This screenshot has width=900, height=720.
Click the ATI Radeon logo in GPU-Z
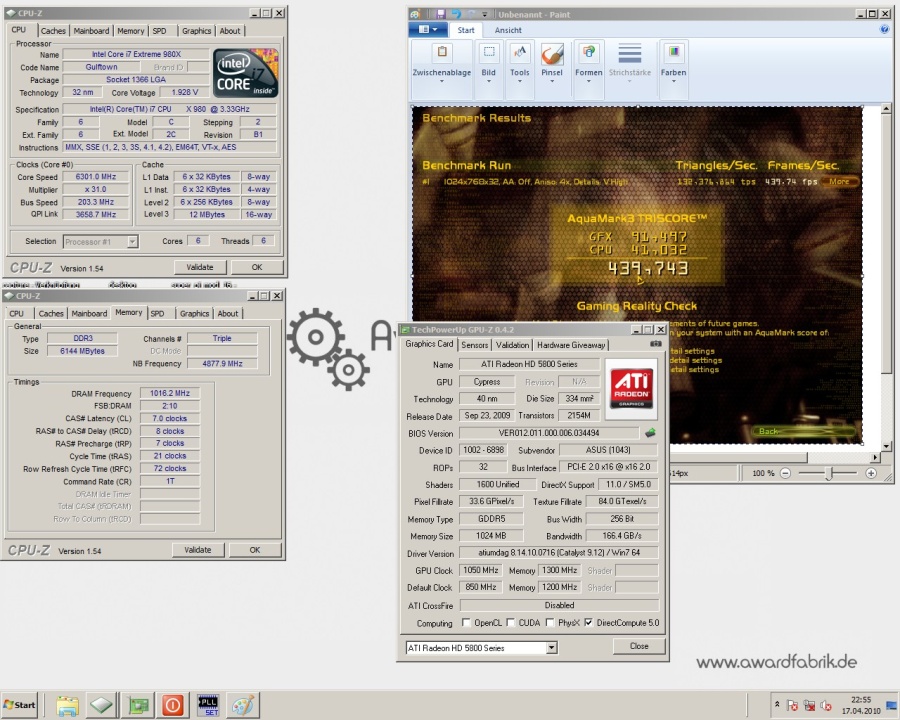(631, 389)
